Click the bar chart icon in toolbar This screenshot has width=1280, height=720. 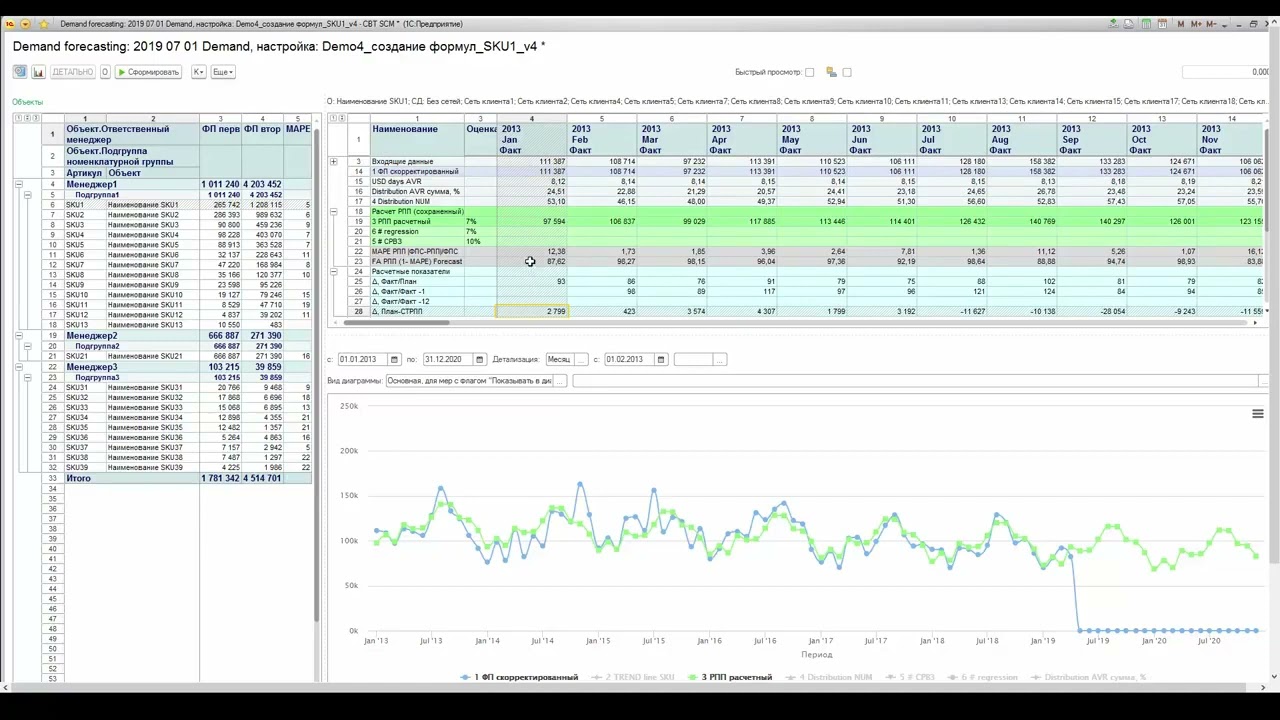pos(38,72)
